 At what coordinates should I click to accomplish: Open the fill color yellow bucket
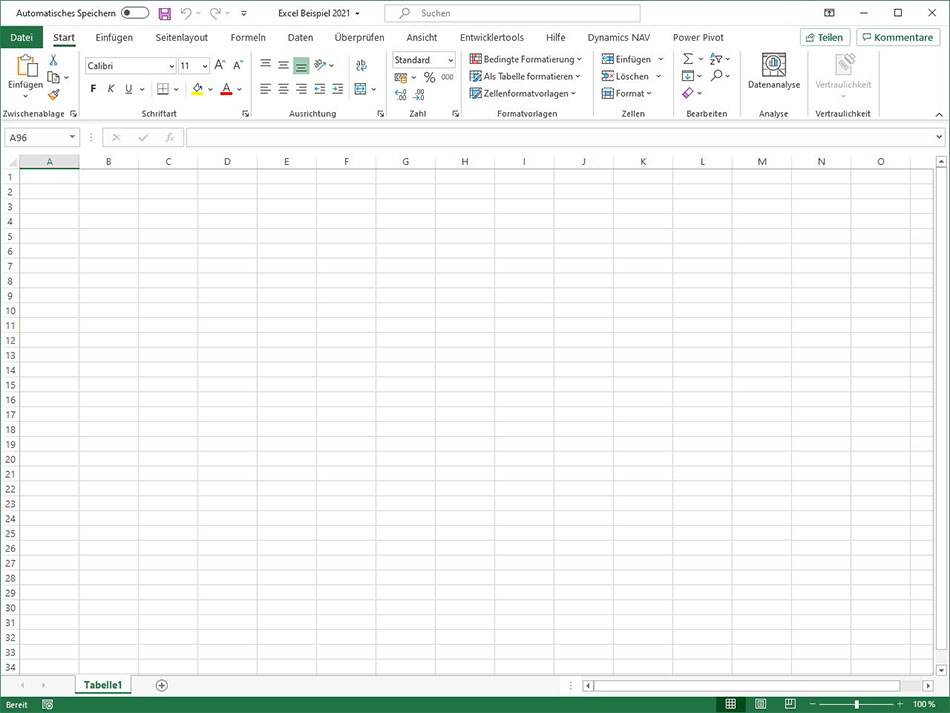pos(198,89)
